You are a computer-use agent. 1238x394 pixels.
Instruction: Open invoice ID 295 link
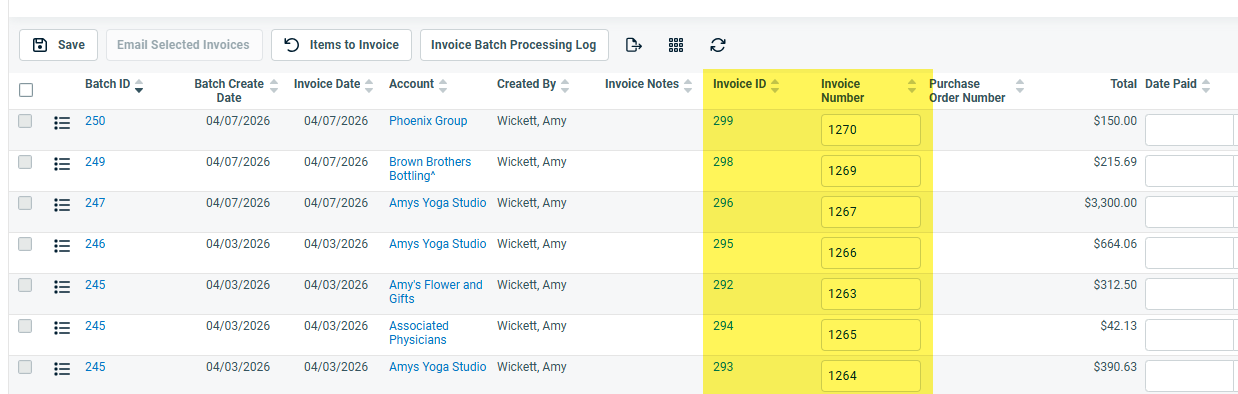click(x=723, y=244)
